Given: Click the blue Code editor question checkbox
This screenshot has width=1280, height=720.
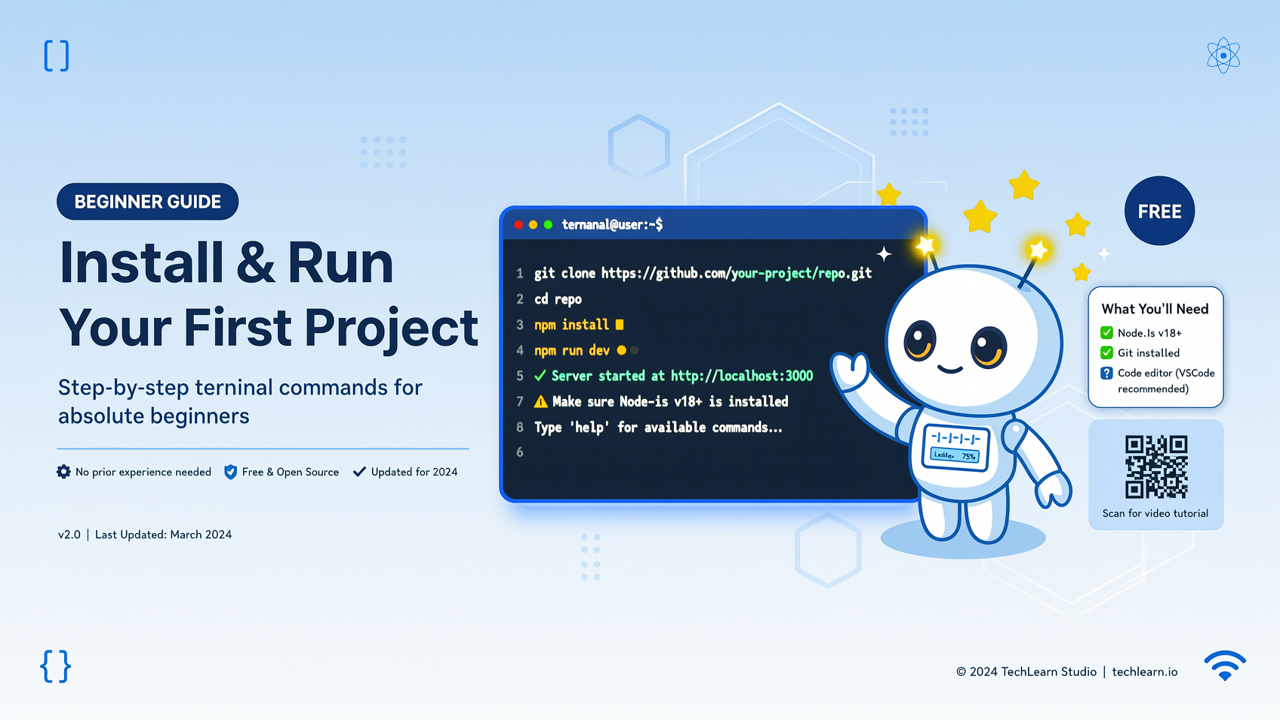Looking at the screenshot, I should 1107,373.
